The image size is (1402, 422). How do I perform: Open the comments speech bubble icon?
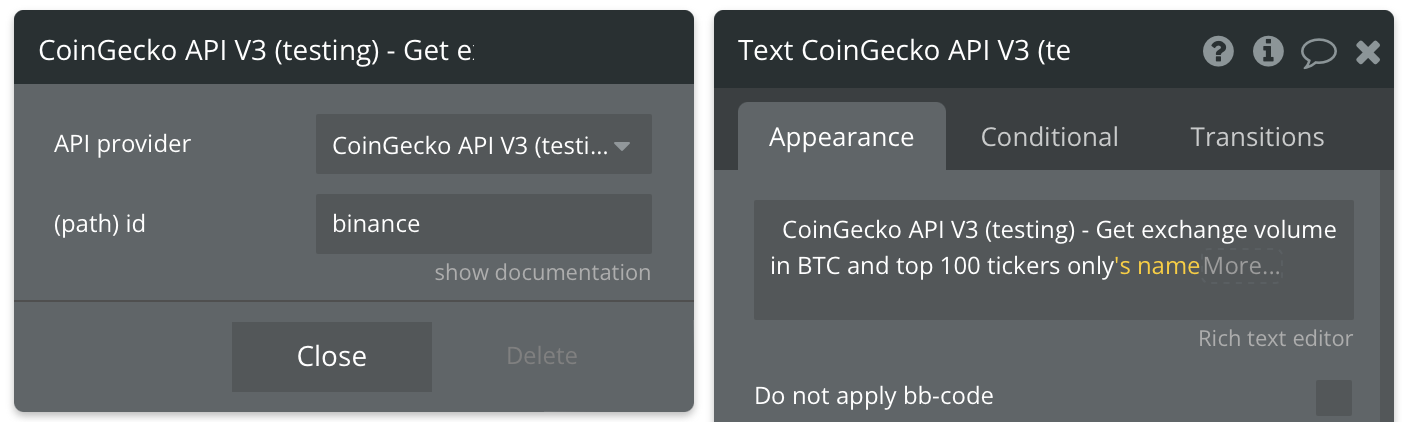[1318, 52]
